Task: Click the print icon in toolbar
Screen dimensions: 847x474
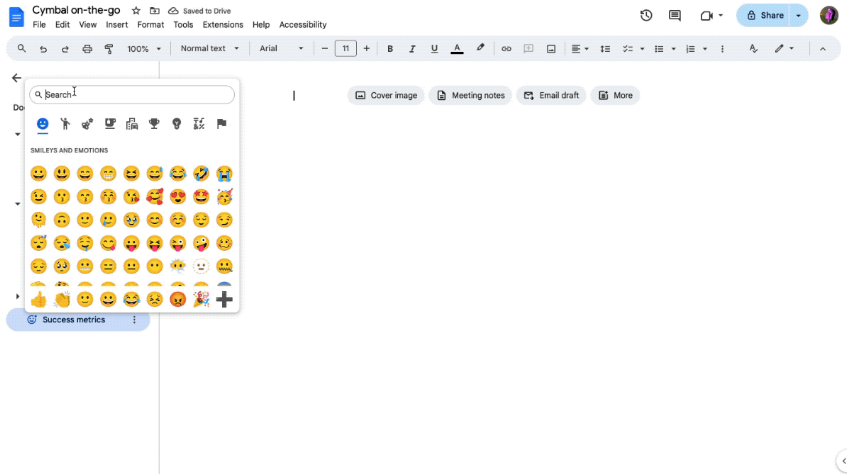Action: pos(87,48)
